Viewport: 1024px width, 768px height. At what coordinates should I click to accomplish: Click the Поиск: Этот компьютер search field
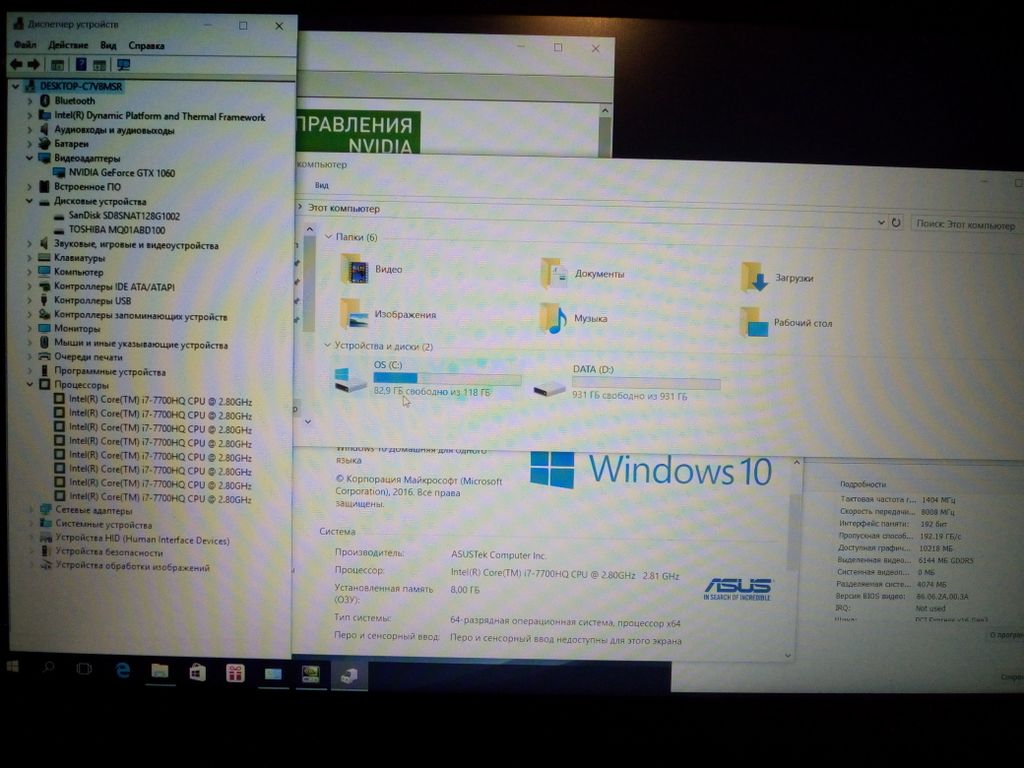[x=967, y=225]
